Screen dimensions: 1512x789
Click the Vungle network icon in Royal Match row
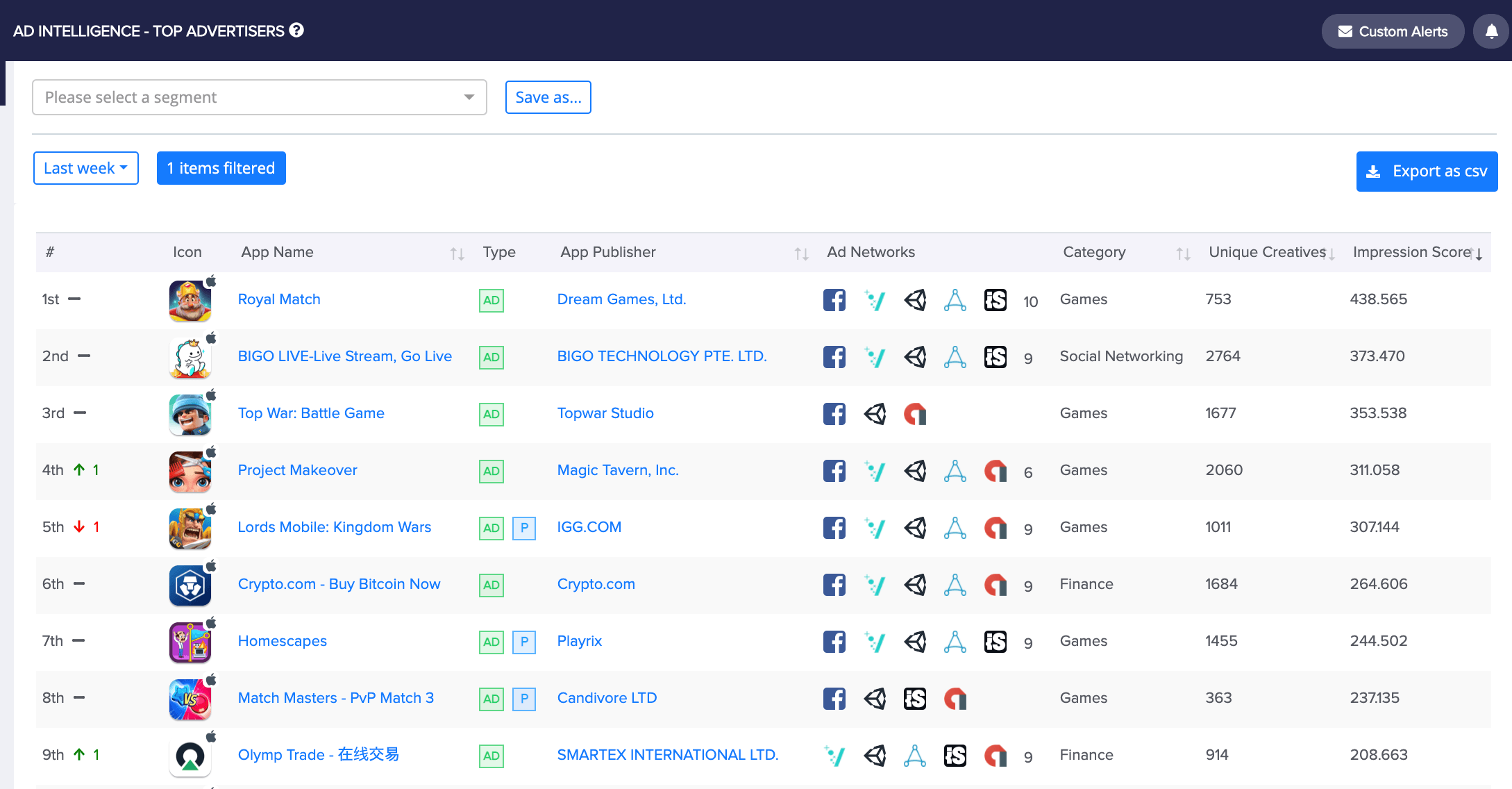click(875, 300)
